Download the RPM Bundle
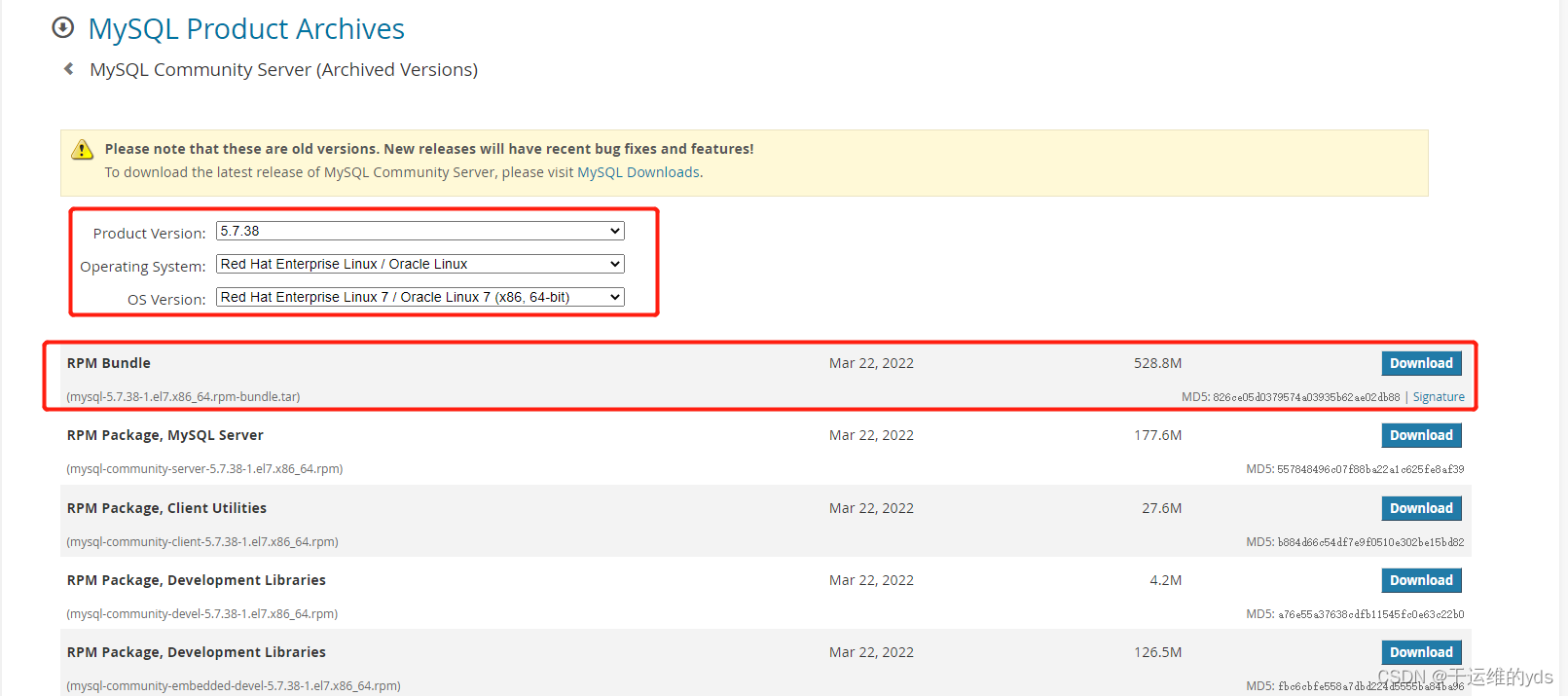 [x=1421, y=363]
